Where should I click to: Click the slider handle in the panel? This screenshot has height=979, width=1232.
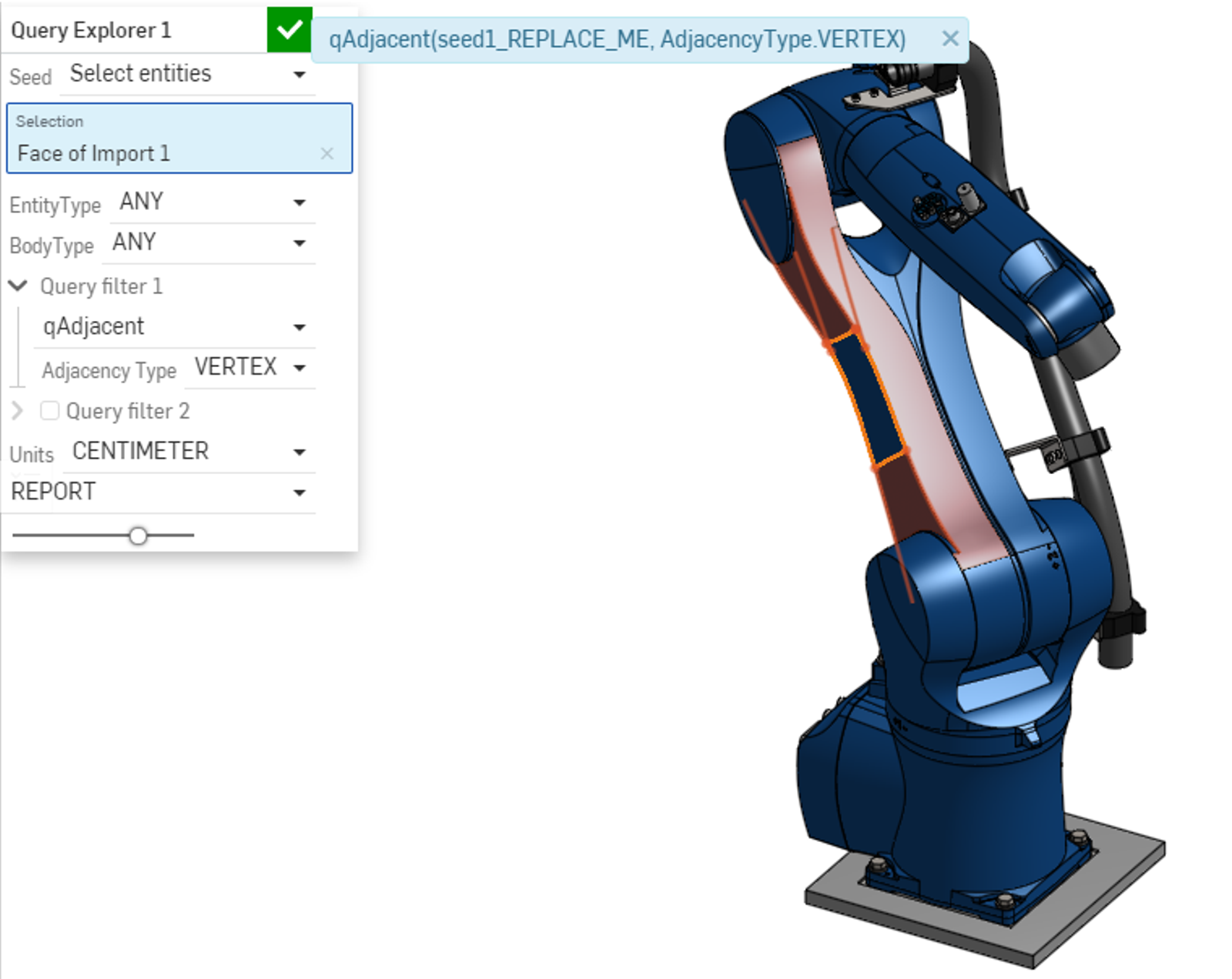138,536
